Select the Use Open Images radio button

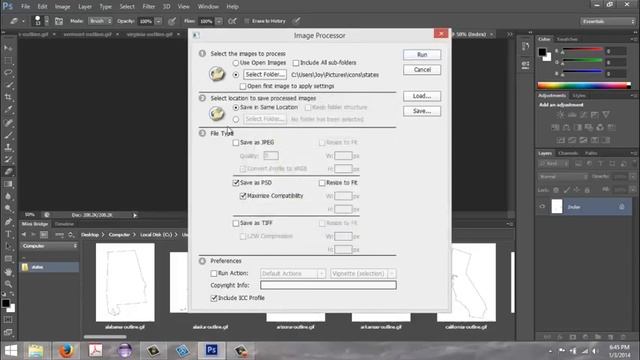click(236, 63)
